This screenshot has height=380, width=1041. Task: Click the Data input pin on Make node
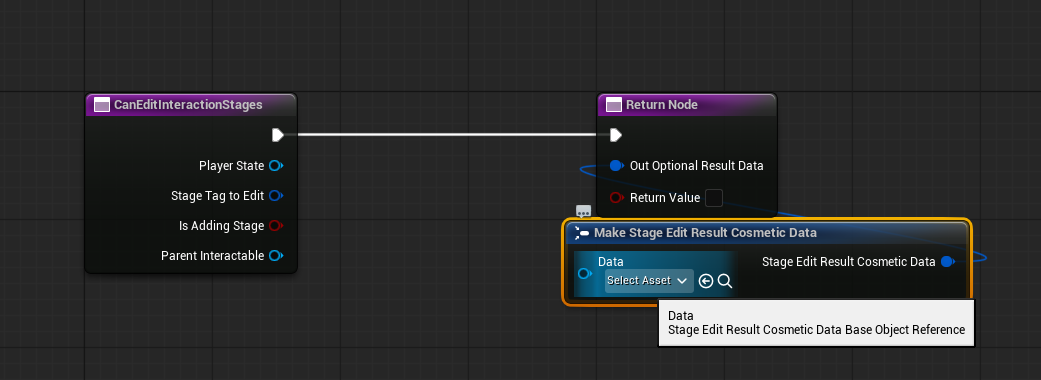click(x=585, y=274)
